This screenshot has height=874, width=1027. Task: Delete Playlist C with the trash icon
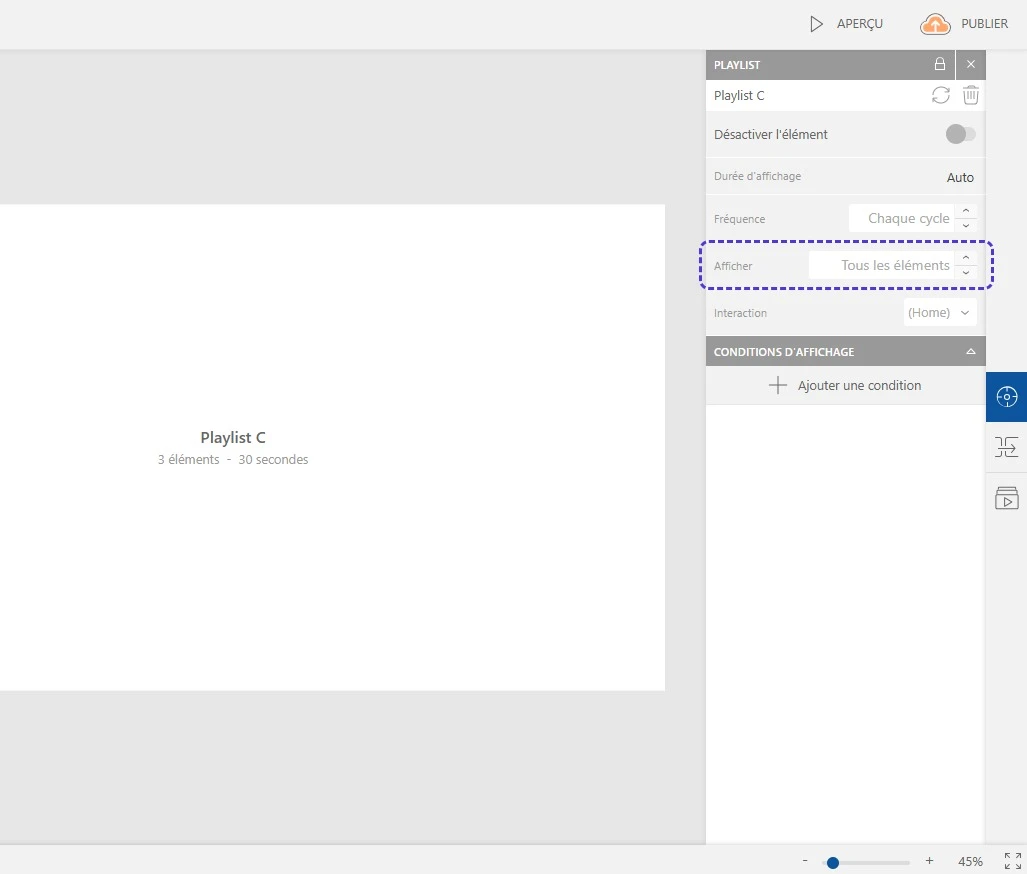(x=971, y=96)
